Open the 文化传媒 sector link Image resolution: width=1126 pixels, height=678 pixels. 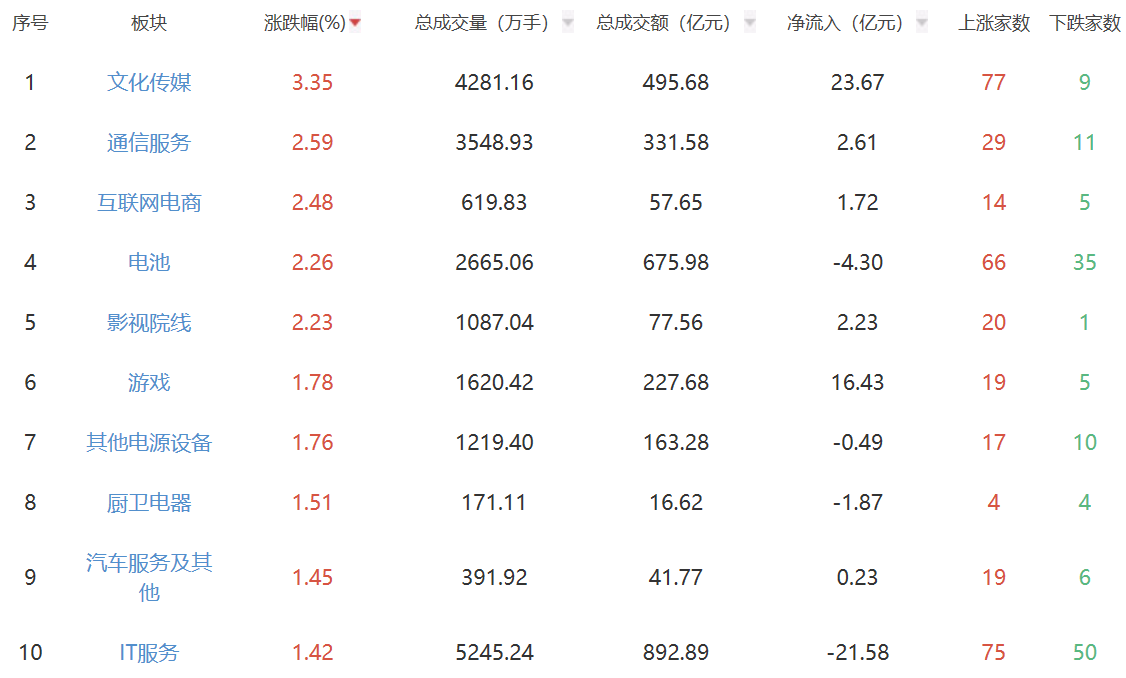[149, 82]
